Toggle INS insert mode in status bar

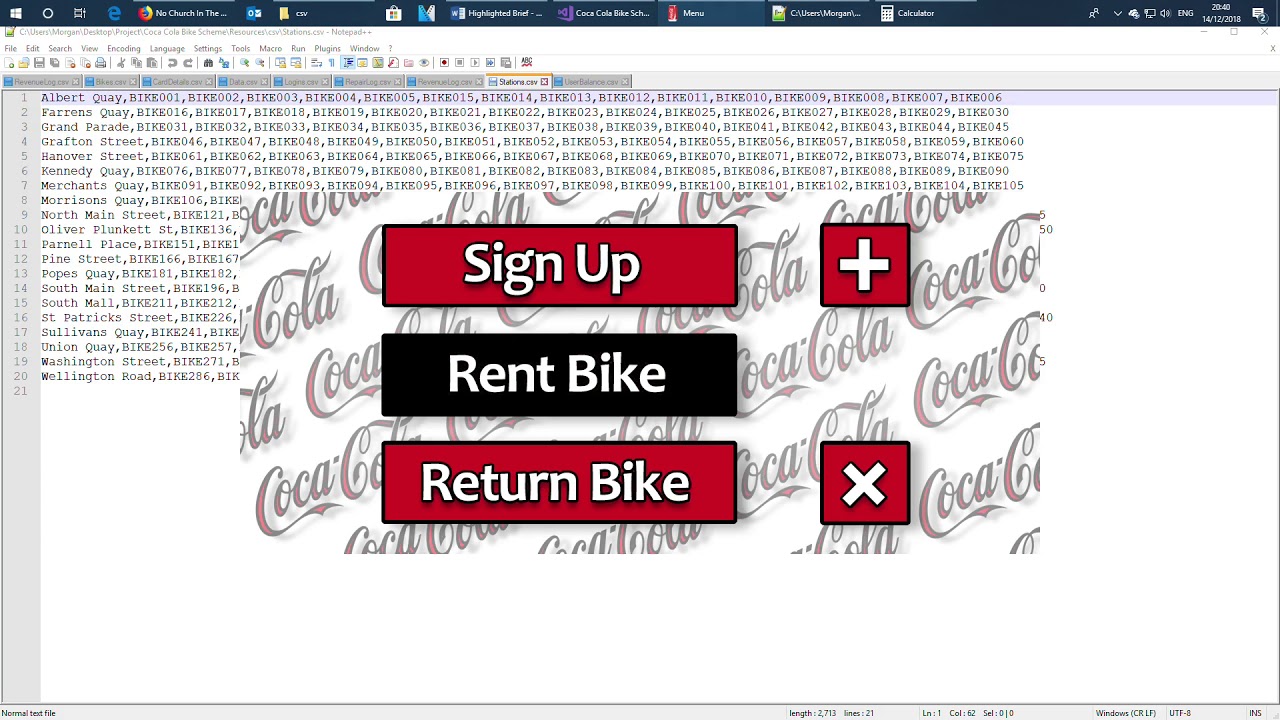pyautogui.click(x=1255, y=713)
